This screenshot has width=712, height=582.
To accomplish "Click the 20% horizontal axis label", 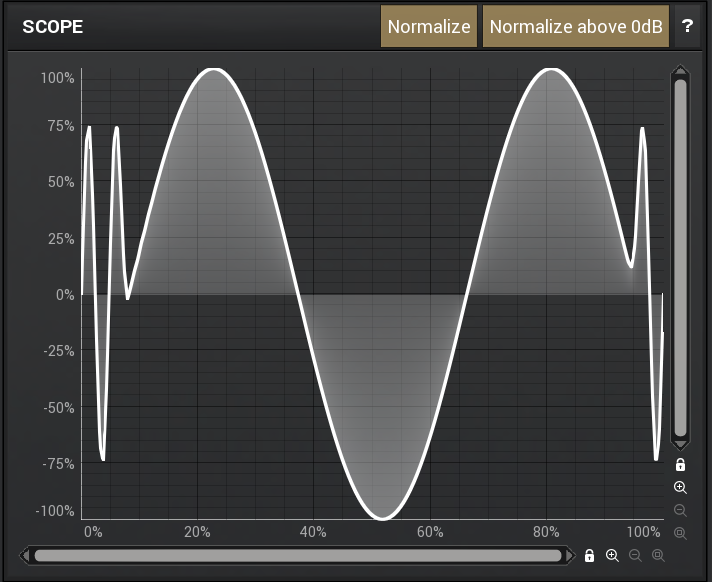I will [197, 532].
